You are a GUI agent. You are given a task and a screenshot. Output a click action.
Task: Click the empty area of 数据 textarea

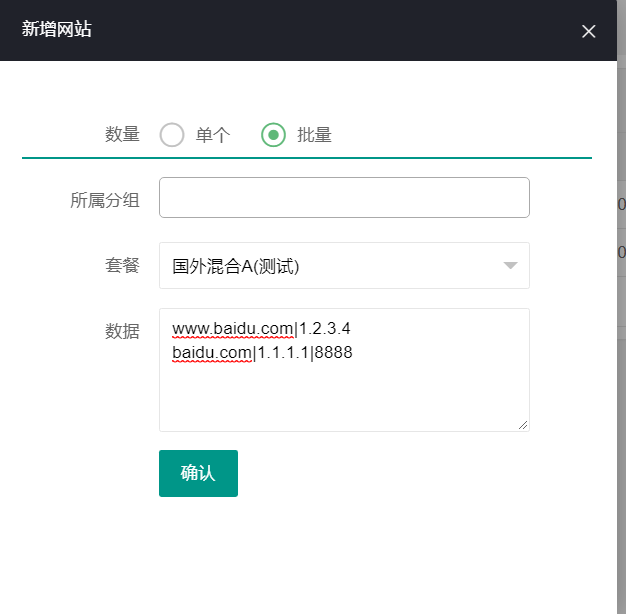(344, 395)
